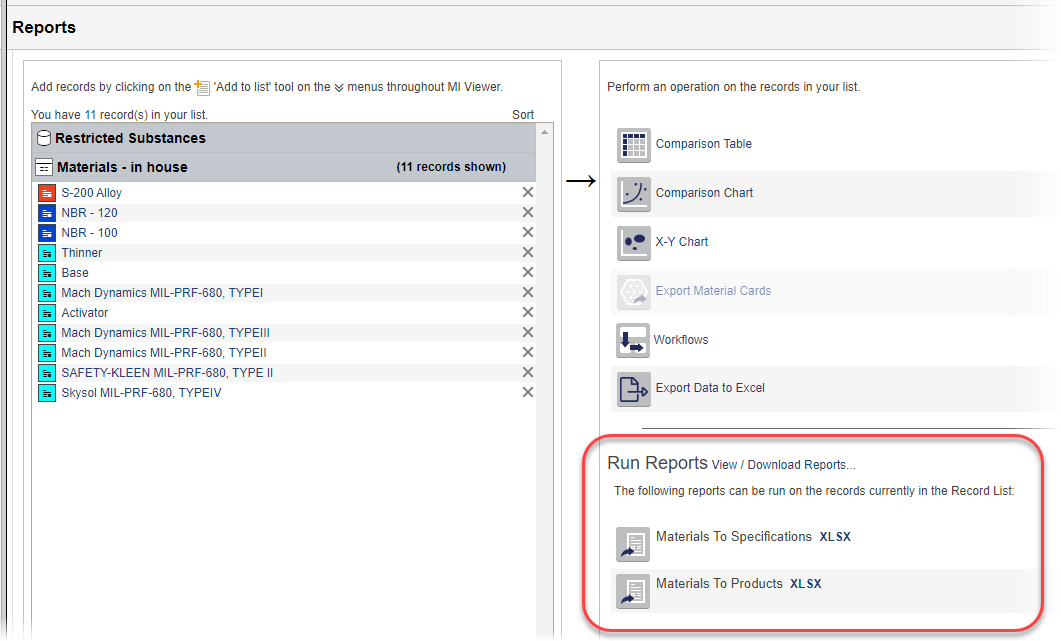
Task: Open the NBR - 120 record link
Action: click(89, 213)
